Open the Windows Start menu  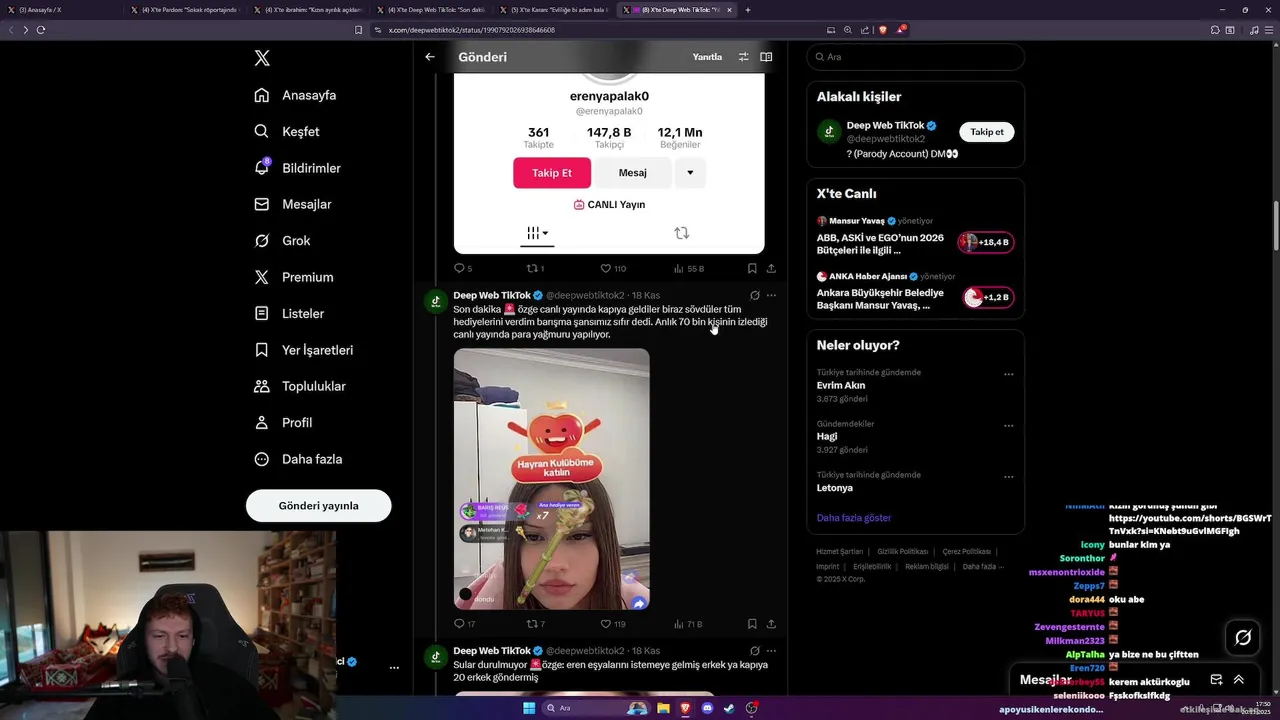tap(529, 708)
